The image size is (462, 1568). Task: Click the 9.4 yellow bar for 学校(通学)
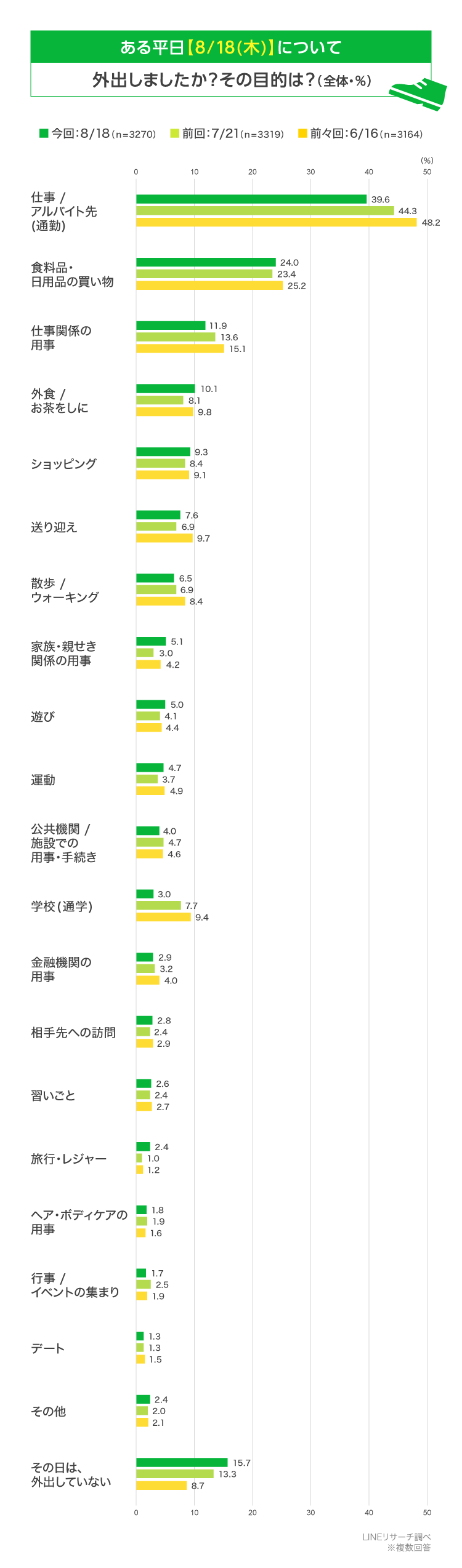pyautogui.click(x=164, y=917)
